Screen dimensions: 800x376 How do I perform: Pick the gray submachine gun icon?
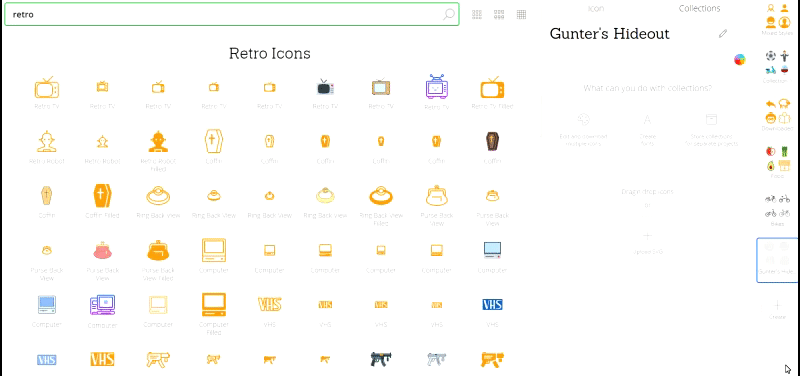pyautogui.click(x=437, y=359)
